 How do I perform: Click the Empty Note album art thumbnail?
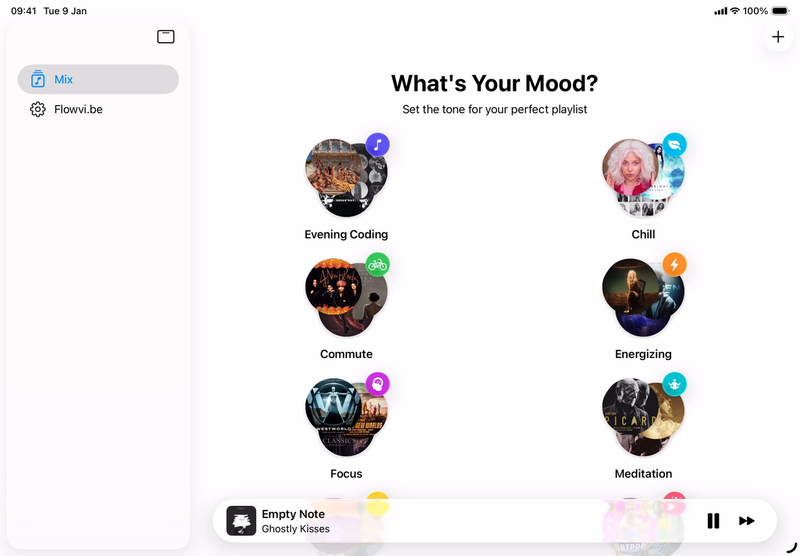click(241, 521)
